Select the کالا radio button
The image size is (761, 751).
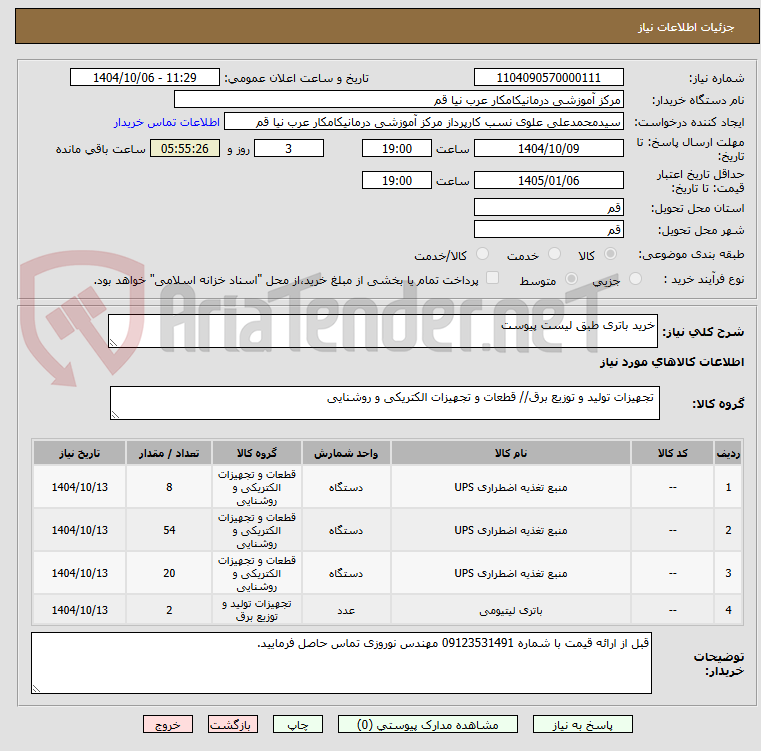(x=611, y=254)
